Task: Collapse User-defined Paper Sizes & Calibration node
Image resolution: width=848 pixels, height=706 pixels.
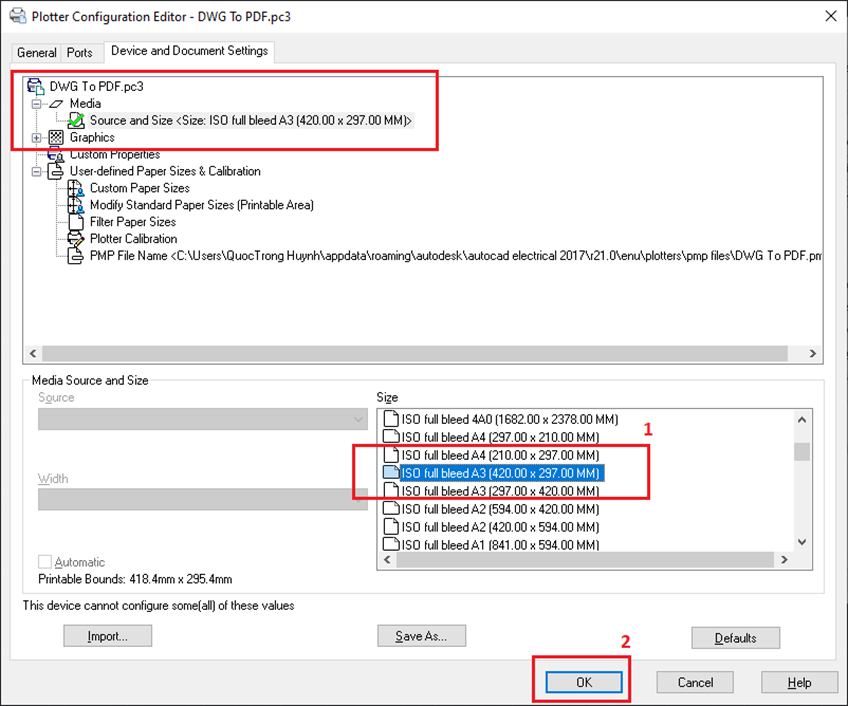Action: click(37, 172)
